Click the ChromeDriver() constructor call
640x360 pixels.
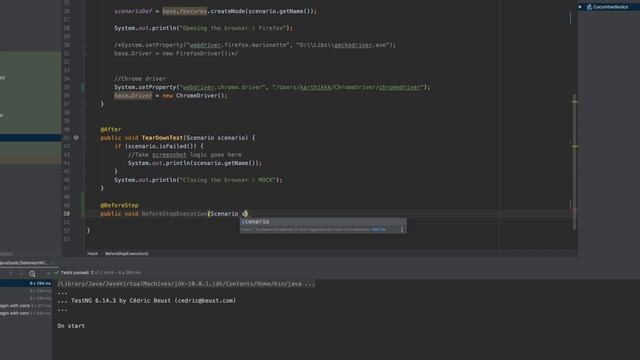click(200, 96)
